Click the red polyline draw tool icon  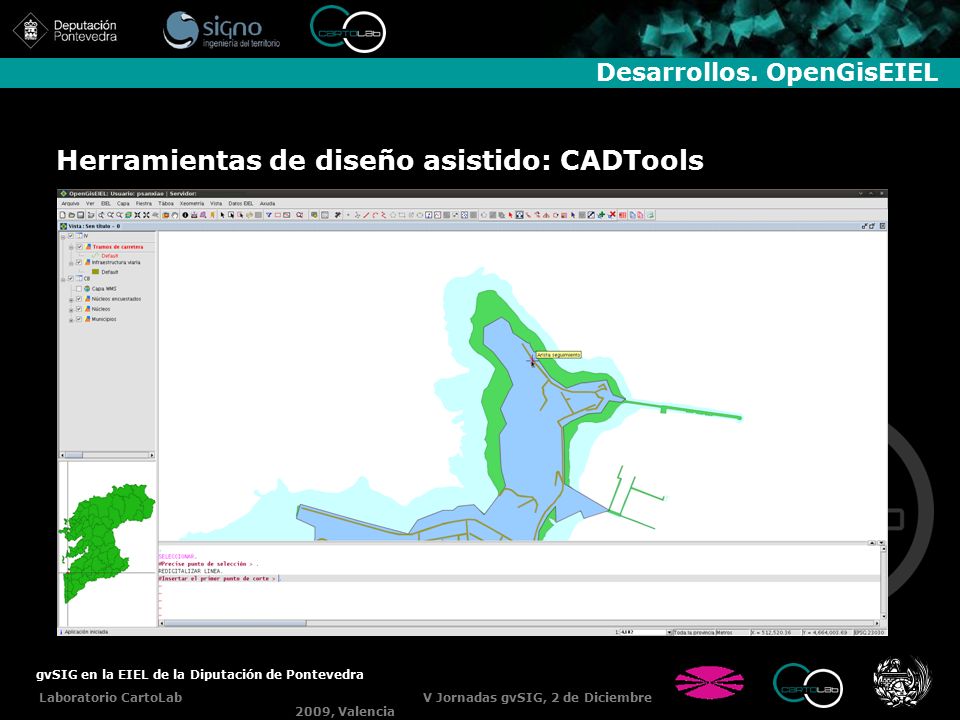pos(384,215)
